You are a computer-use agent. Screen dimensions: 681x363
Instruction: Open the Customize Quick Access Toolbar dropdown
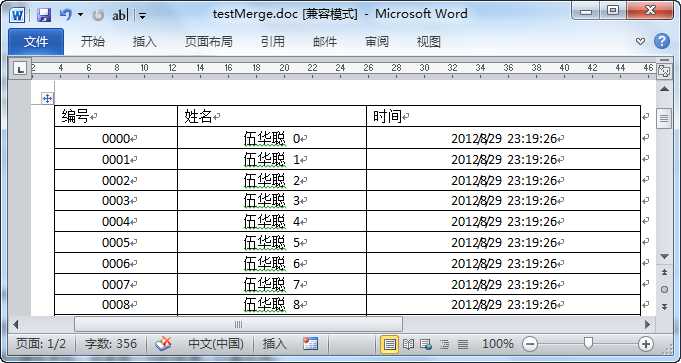point(142,16)
